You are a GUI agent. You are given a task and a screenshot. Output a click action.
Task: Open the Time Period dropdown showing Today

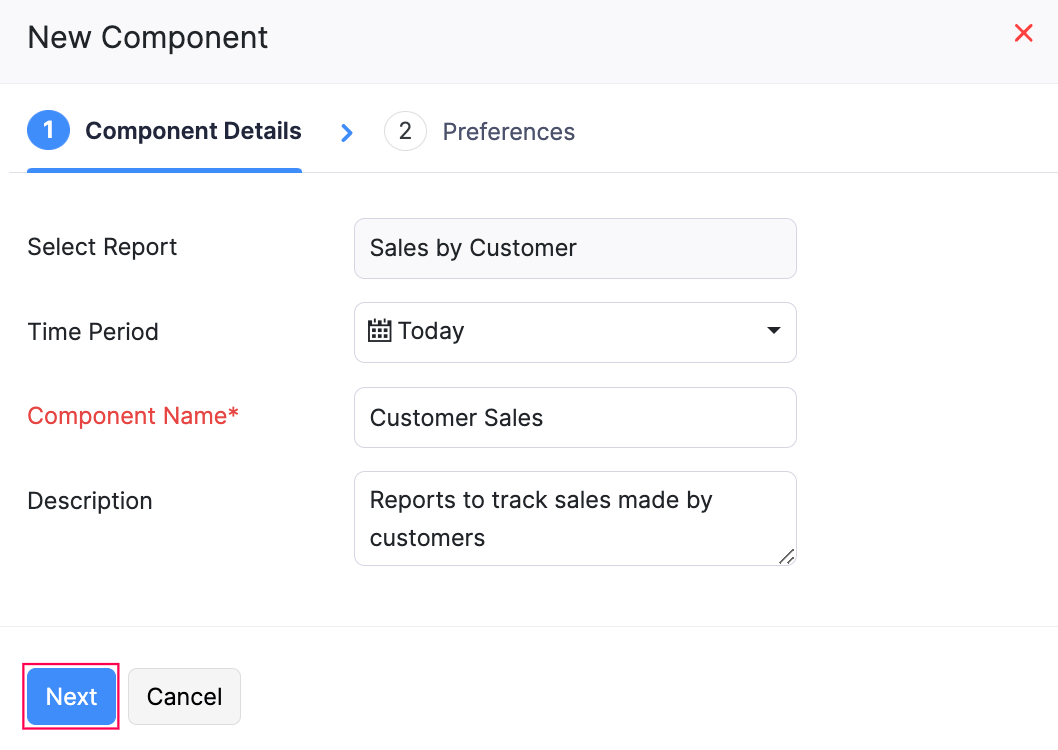coord(575,332)
